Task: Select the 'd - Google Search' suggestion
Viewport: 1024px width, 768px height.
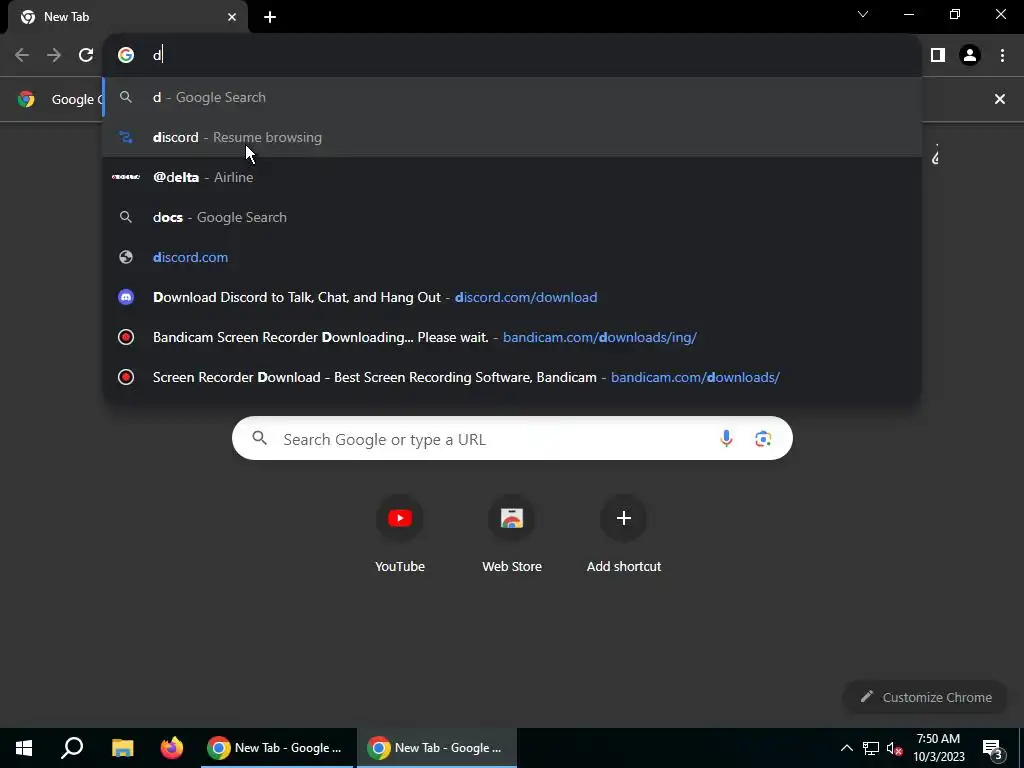Action: (x=512, y=97)
